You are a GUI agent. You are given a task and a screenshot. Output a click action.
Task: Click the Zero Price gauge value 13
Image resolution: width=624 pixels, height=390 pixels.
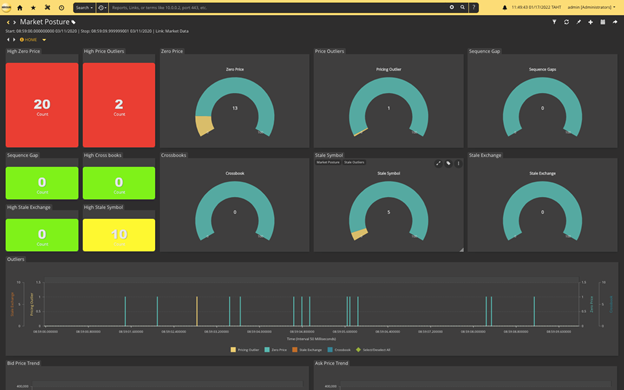point(235,108)
